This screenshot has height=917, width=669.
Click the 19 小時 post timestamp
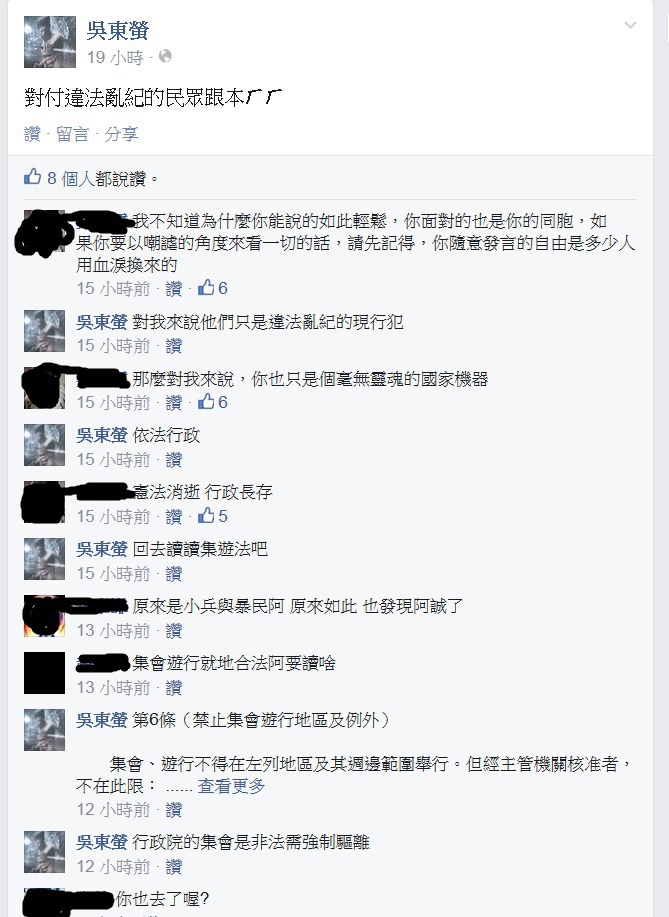[x=115, y=57]
